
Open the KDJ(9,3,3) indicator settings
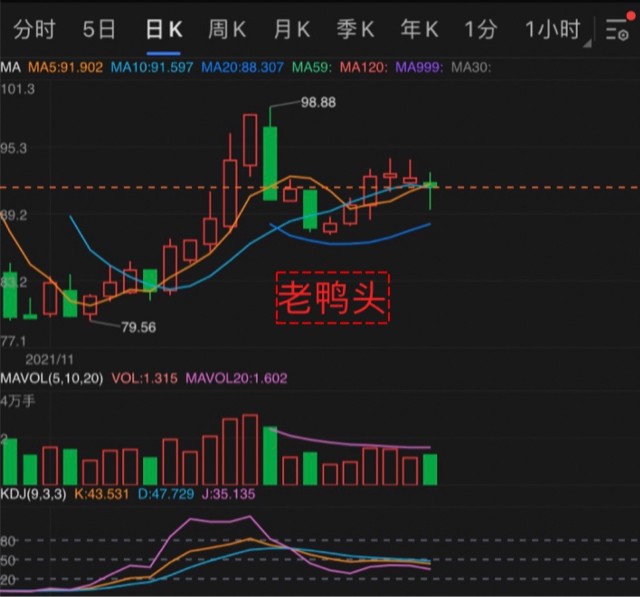click(36, 492)
